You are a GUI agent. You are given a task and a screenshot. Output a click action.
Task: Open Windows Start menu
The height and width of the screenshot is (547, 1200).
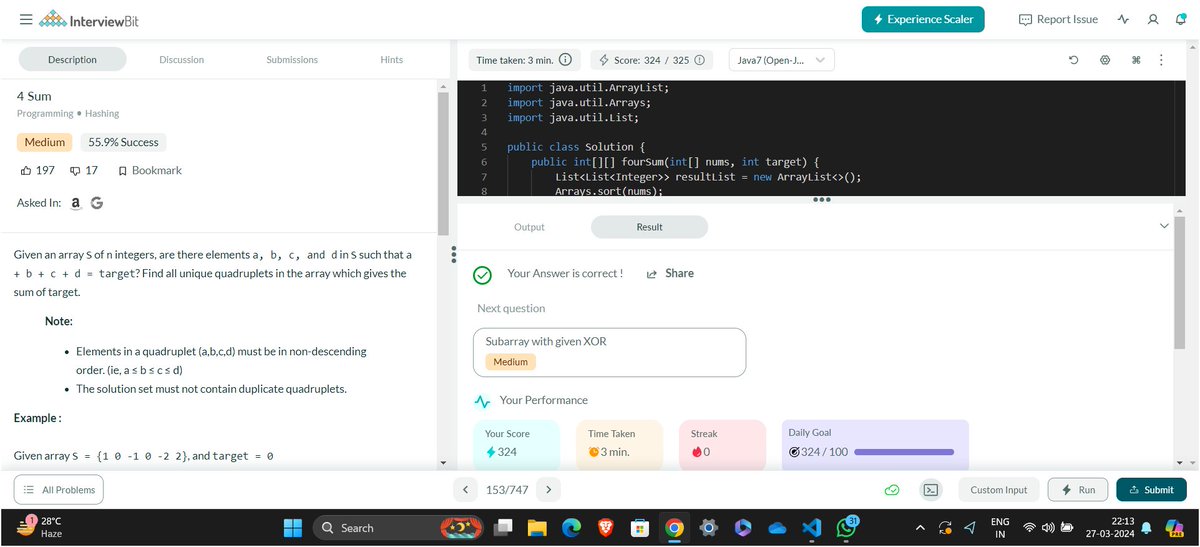294,528
